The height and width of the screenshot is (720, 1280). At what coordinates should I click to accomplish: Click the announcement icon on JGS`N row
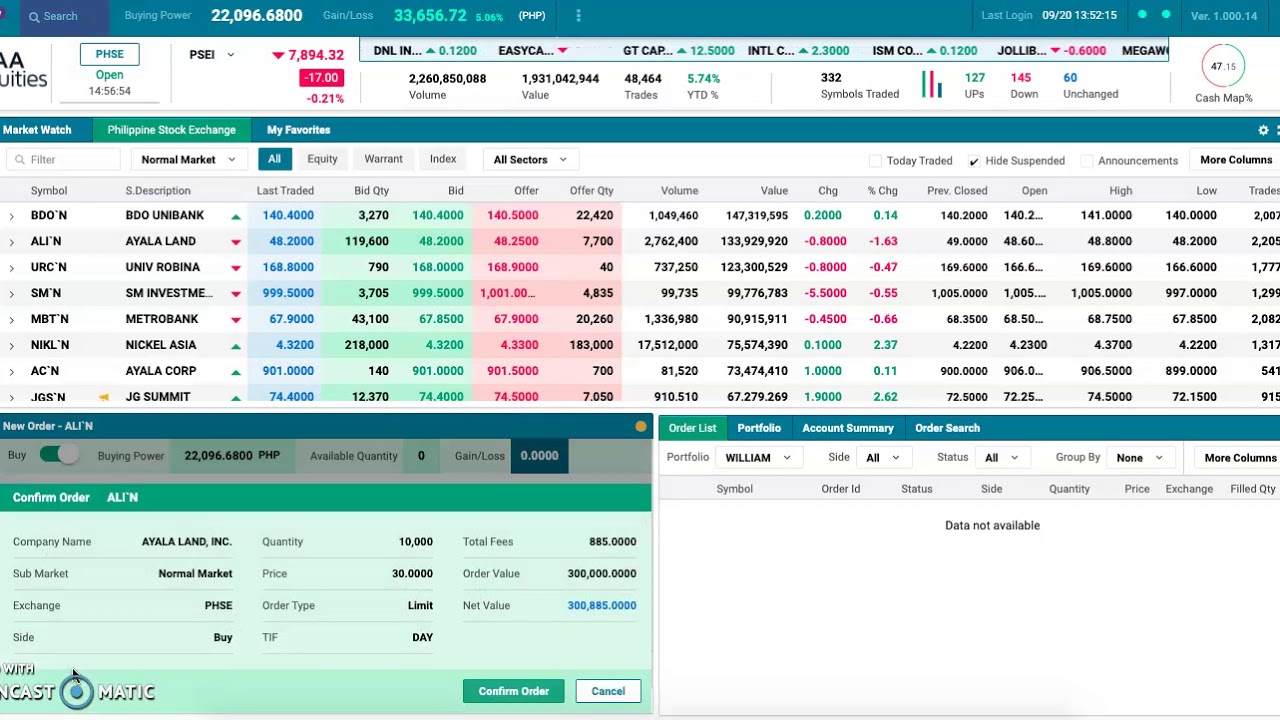point(104,397)
